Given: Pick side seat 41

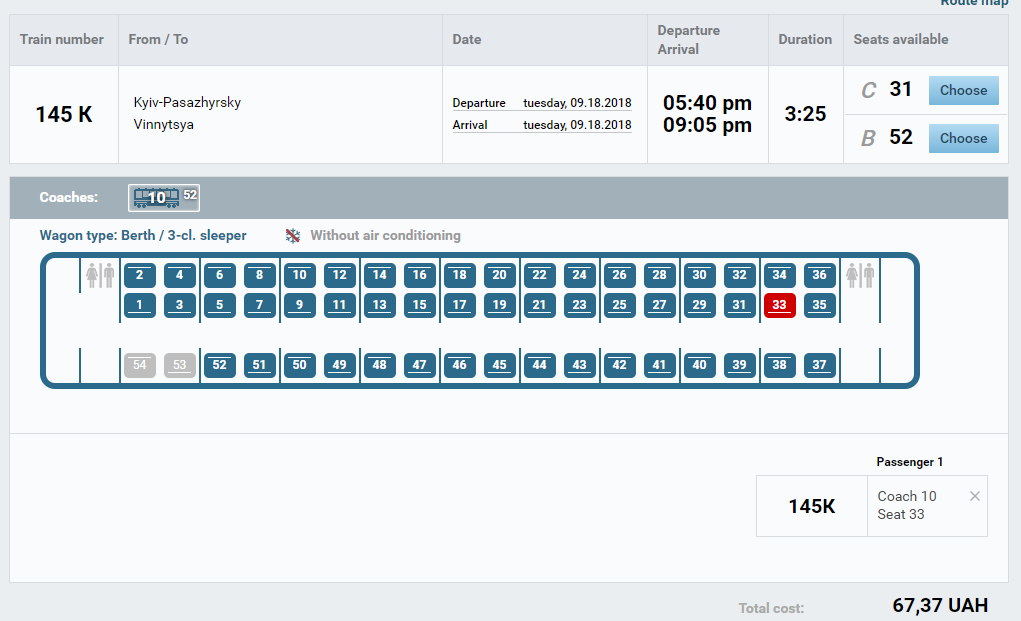Looking at the screenshot, I should (660, 365).
